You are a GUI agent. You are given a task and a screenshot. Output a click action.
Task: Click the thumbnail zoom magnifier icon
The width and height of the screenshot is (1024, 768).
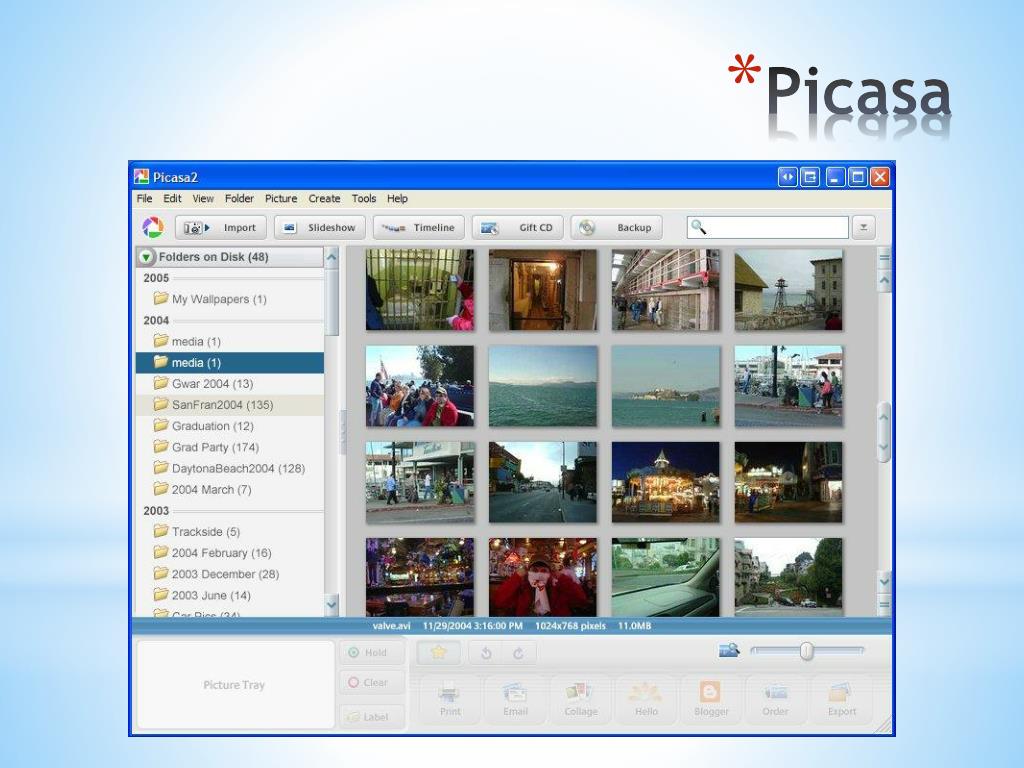[729, 650]
